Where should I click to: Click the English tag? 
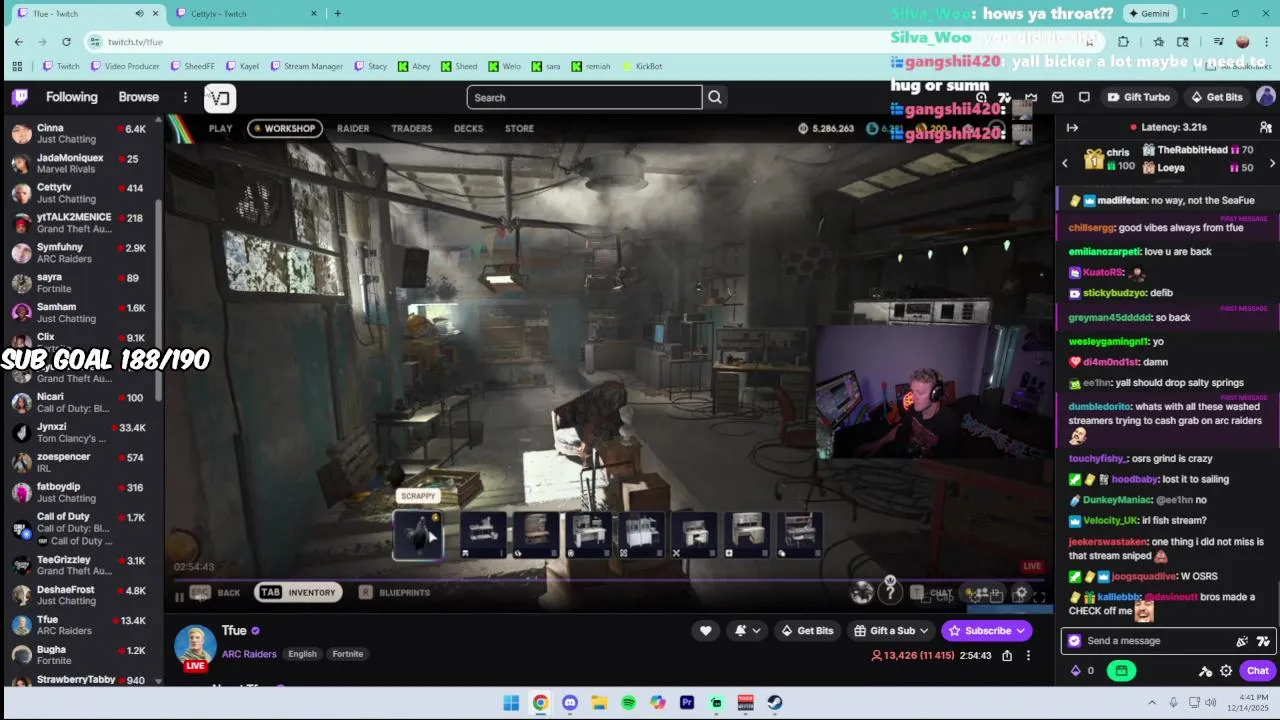(x=302, y=654)
